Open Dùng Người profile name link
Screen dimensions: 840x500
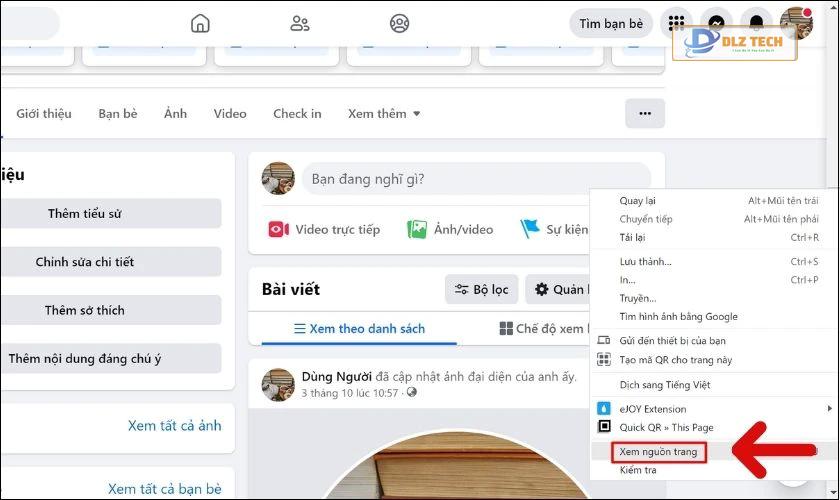point(336,377)
